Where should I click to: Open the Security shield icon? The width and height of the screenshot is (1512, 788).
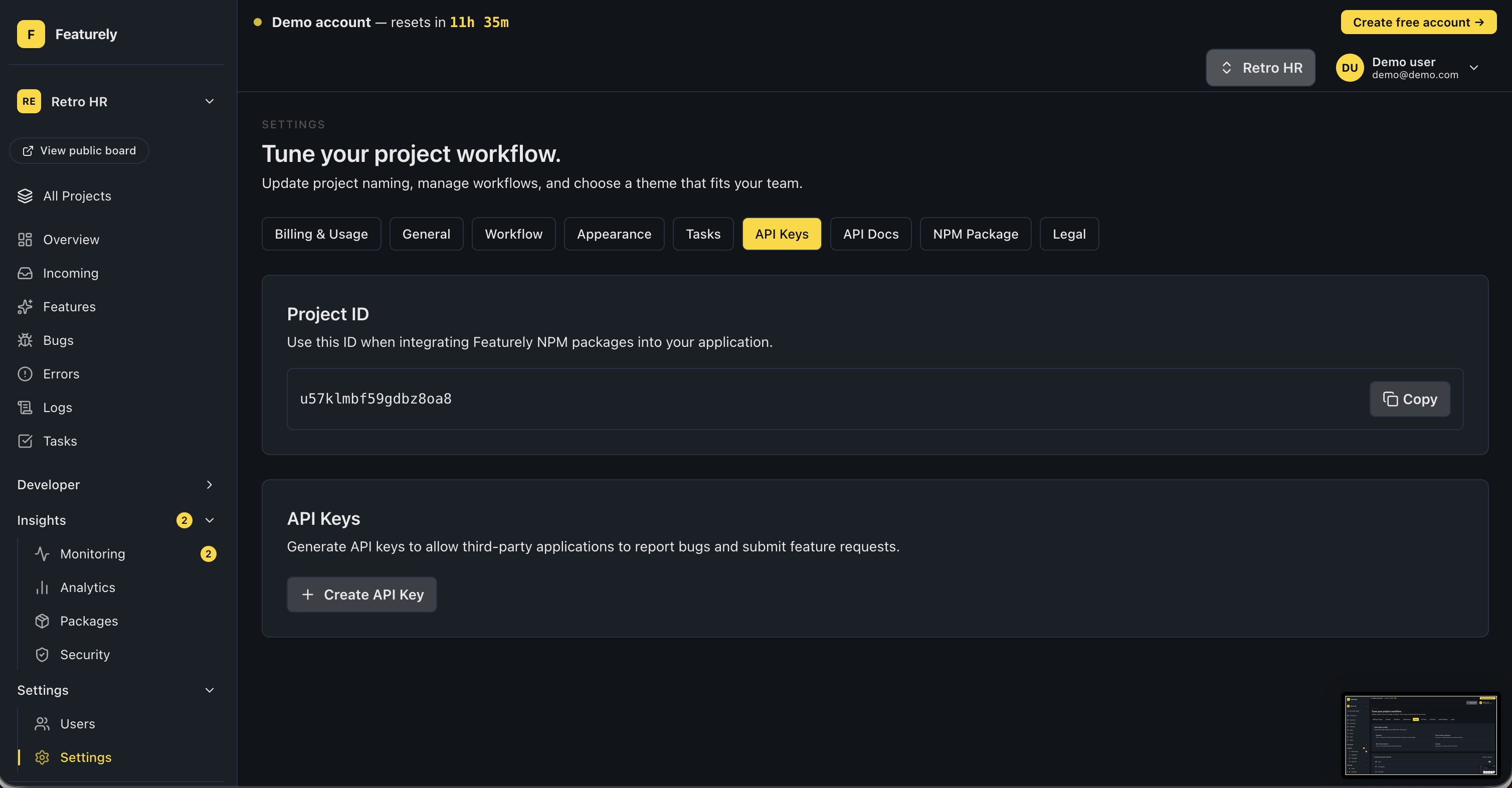tap(42, 655)
